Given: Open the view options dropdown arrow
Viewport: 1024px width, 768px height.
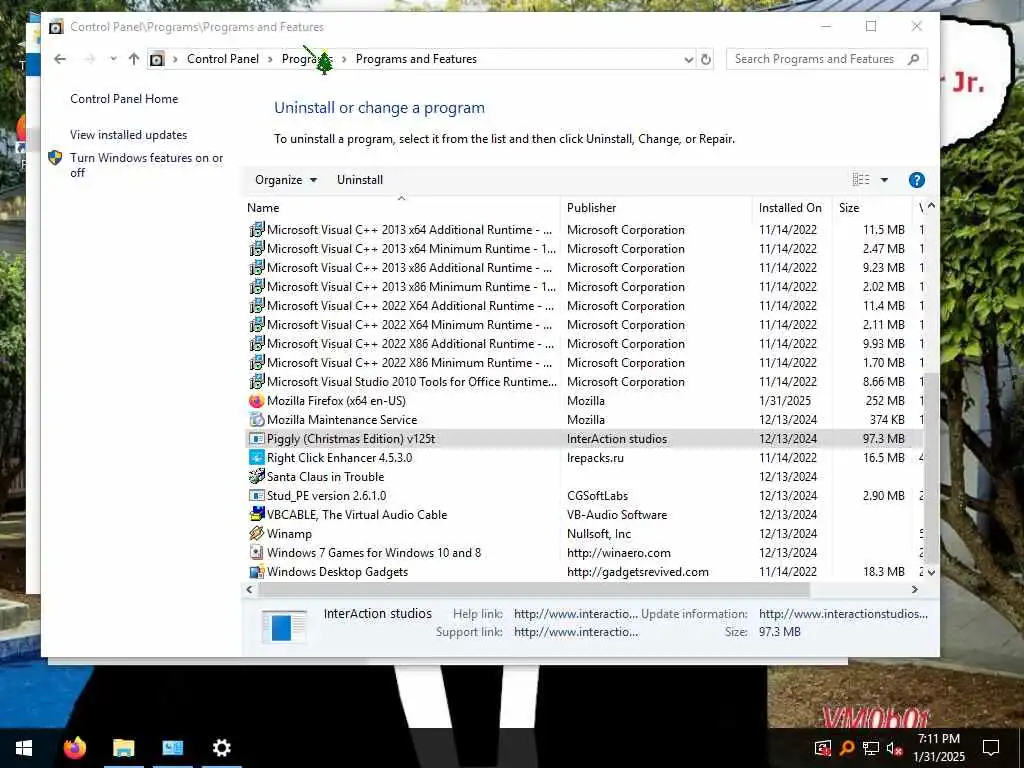Looking at the screenshot, I should tap(884, 180).
